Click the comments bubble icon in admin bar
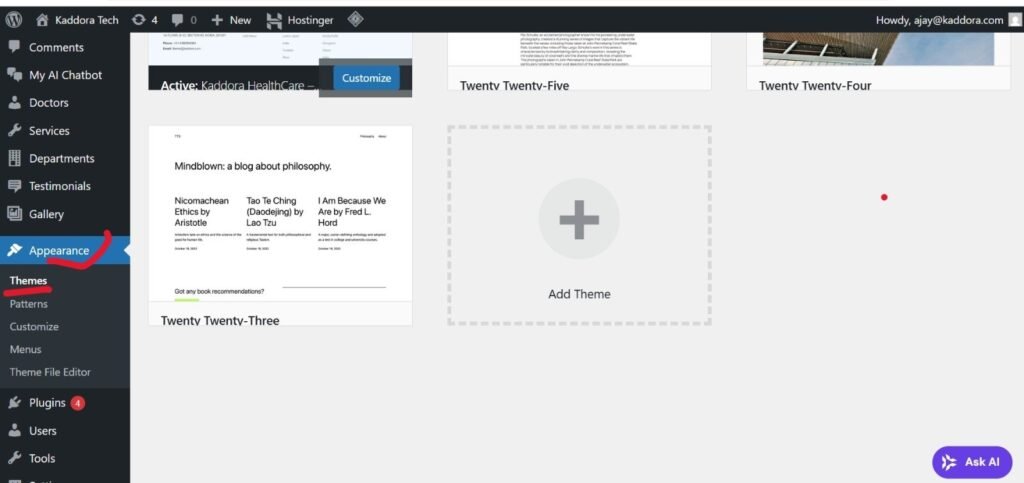 (176, 19)
